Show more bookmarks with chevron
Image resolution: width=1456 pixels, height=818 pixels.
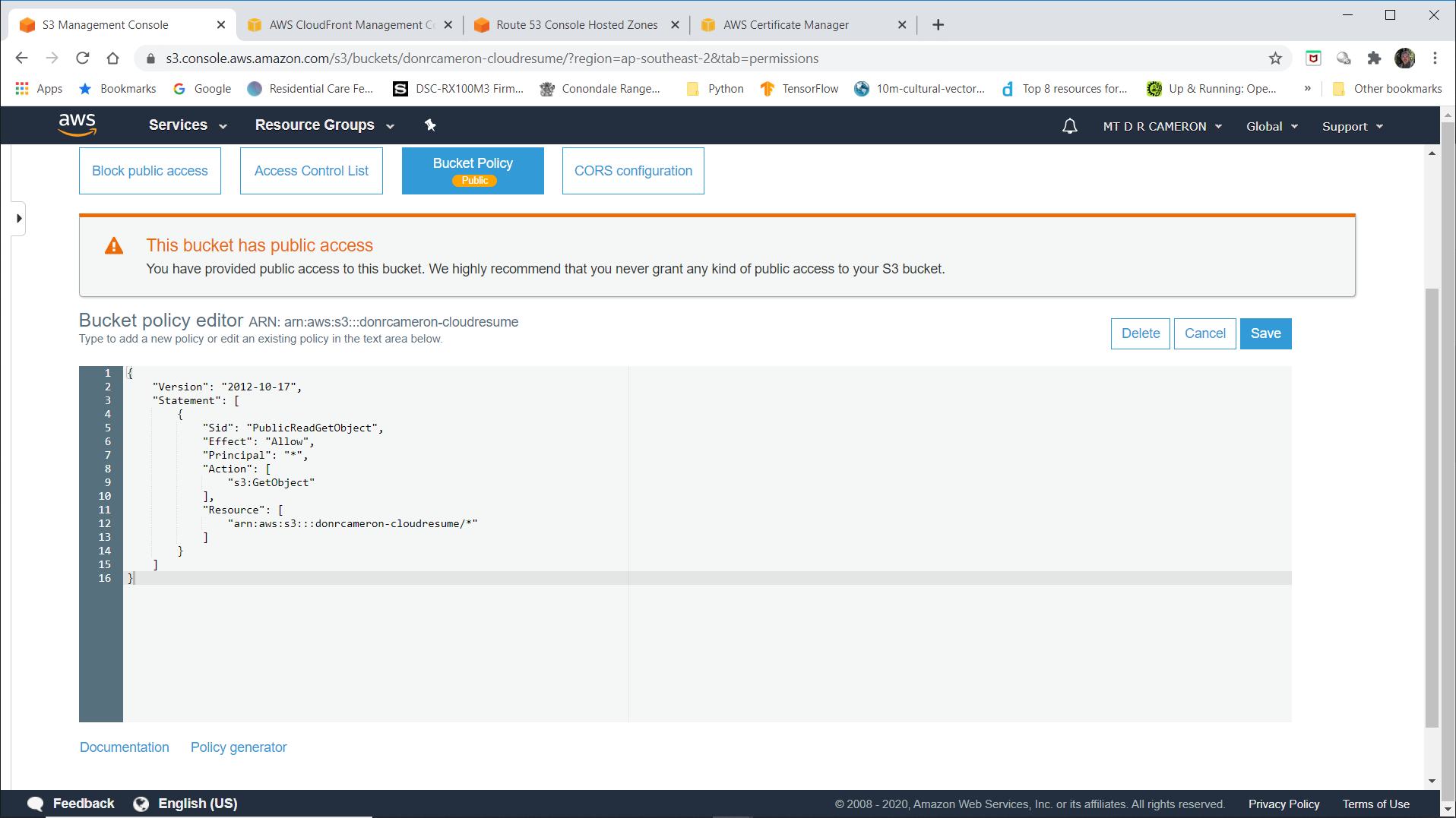pos(1307,89)
